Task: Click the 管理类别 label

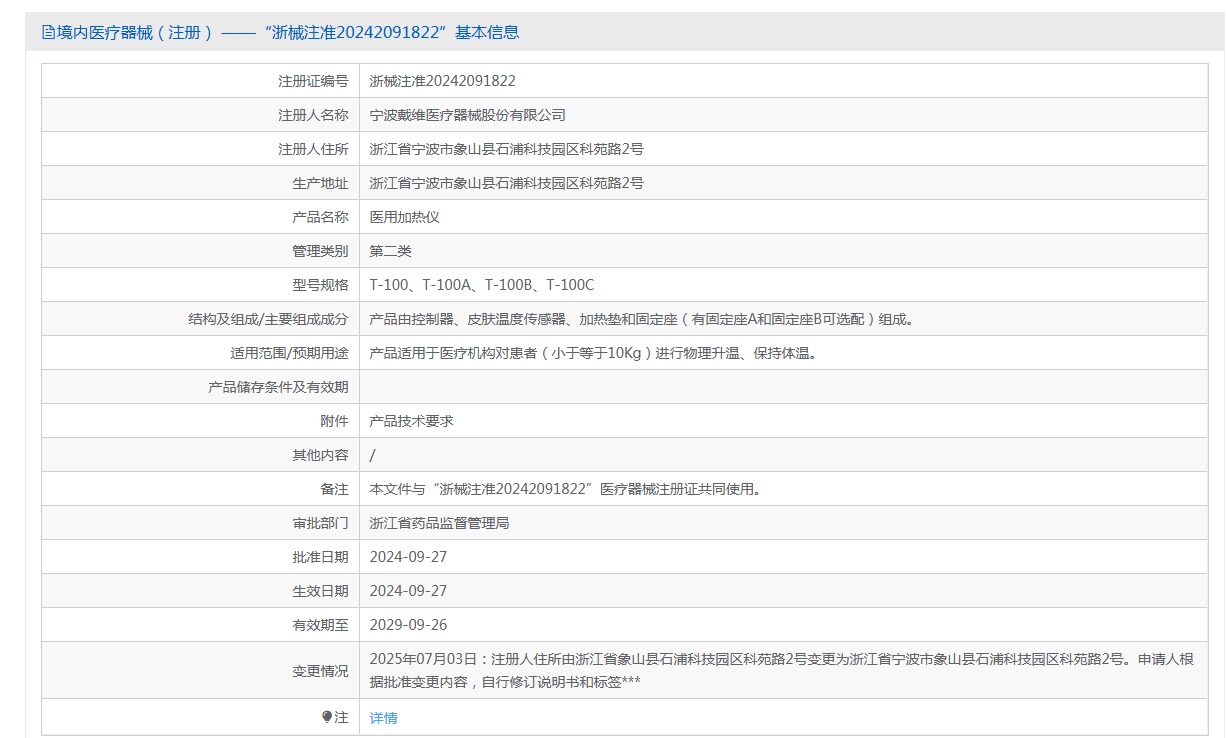Action: pos(320,251)
